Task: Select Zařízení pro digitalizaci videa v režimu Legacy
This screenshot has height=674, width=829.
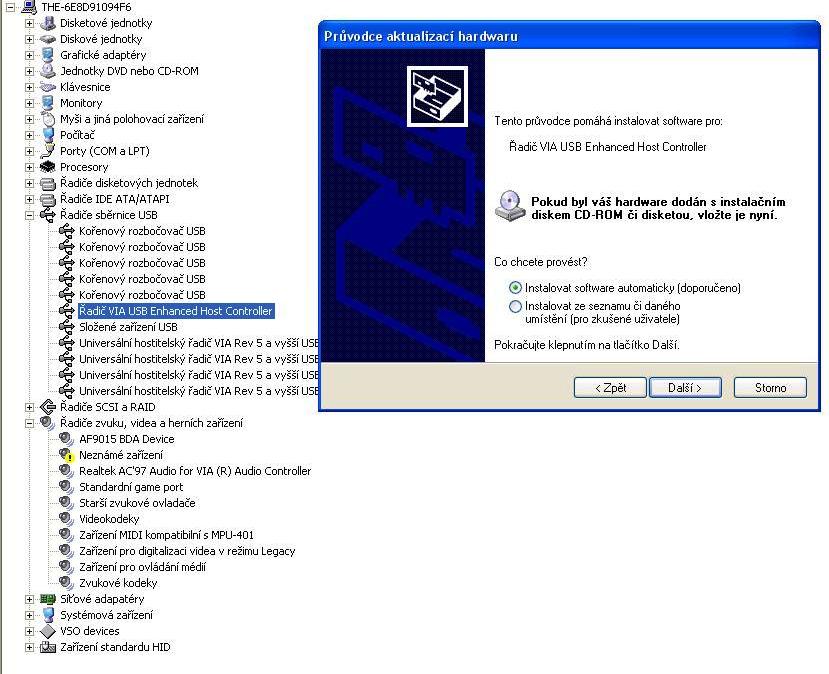Action: pyautogui.click(x=187, y=551)
